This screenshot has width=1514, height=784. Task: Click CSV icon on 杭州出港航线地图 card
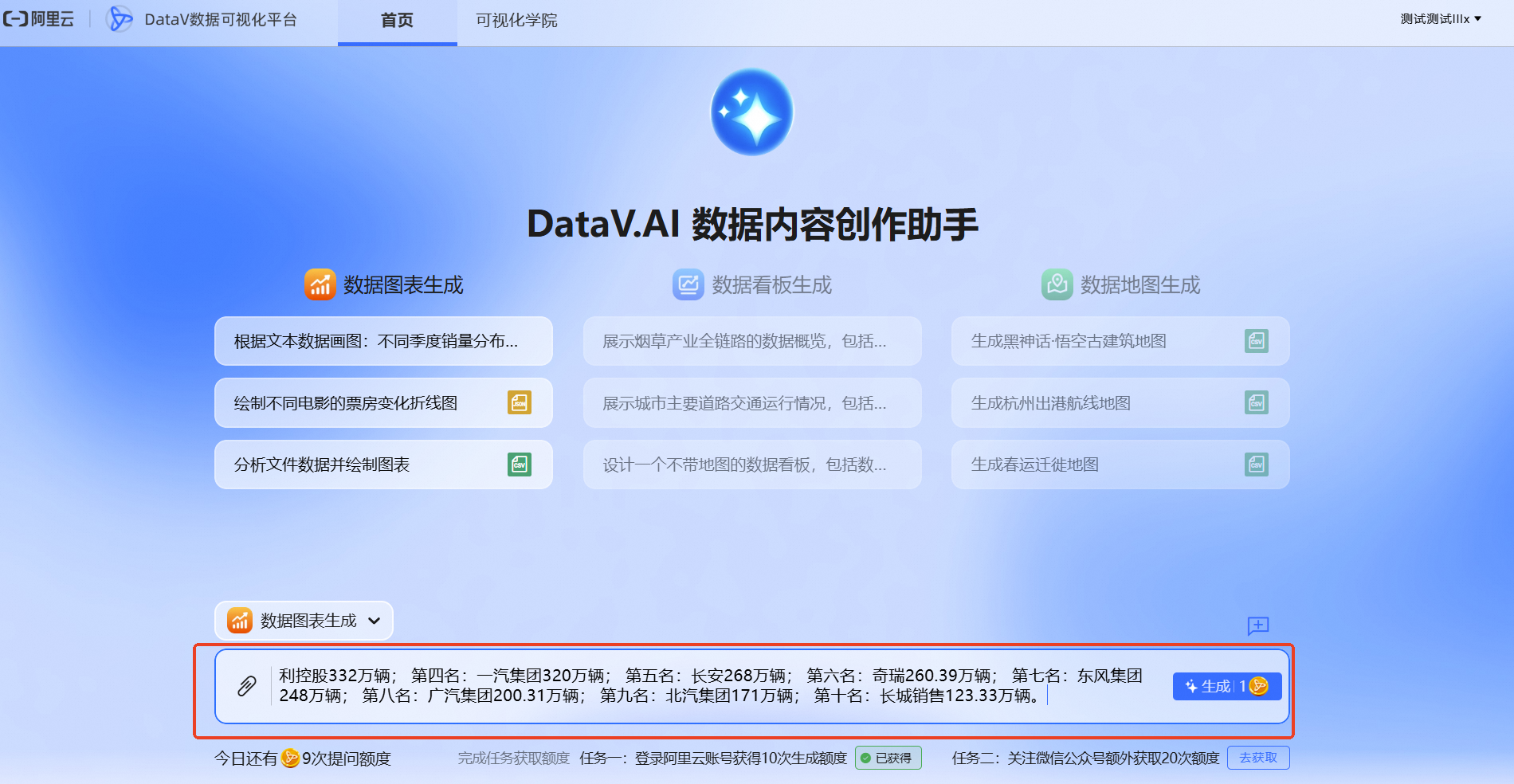(1257, 402)
